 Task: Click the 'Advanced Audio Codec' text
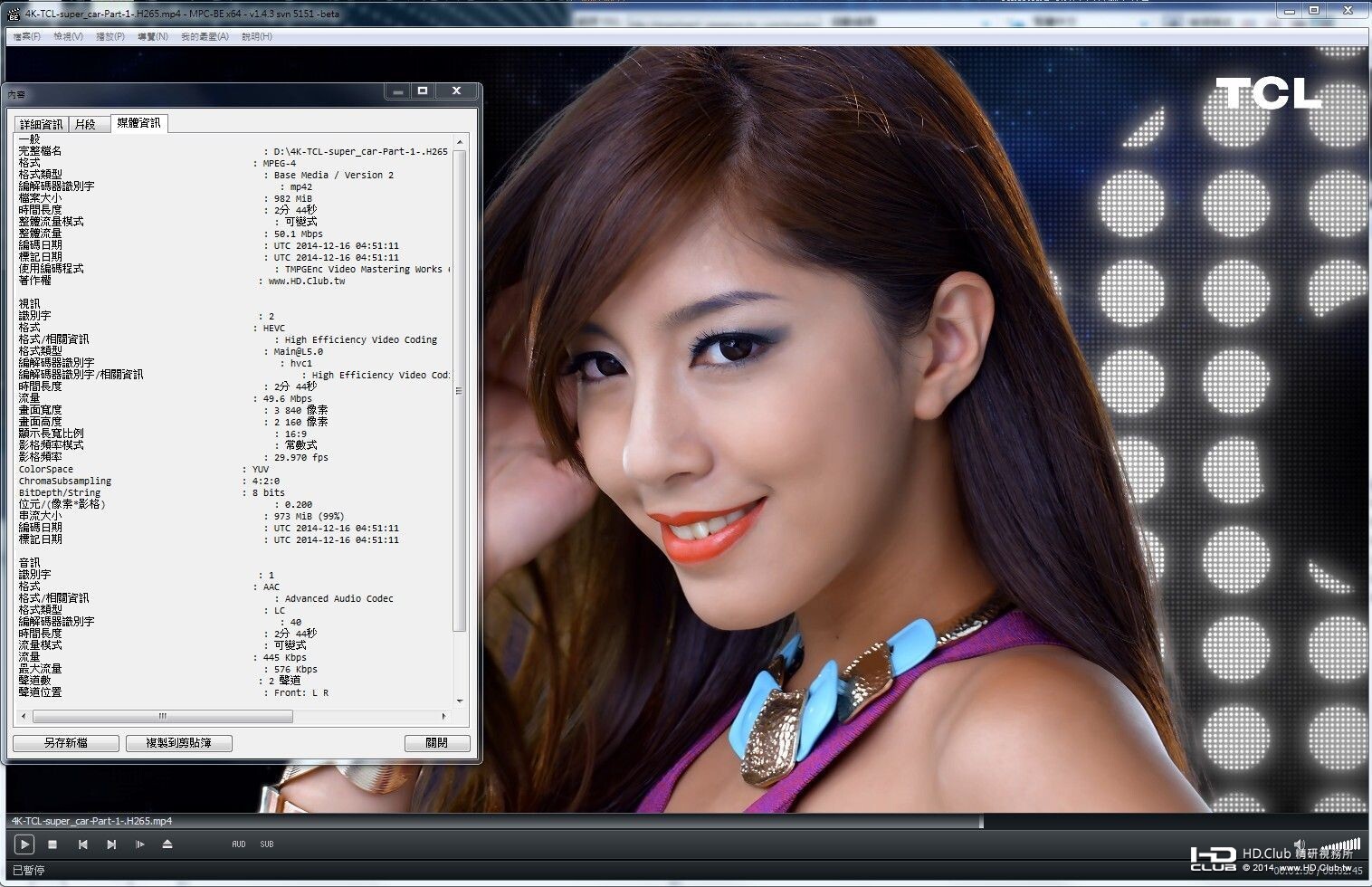339,599
